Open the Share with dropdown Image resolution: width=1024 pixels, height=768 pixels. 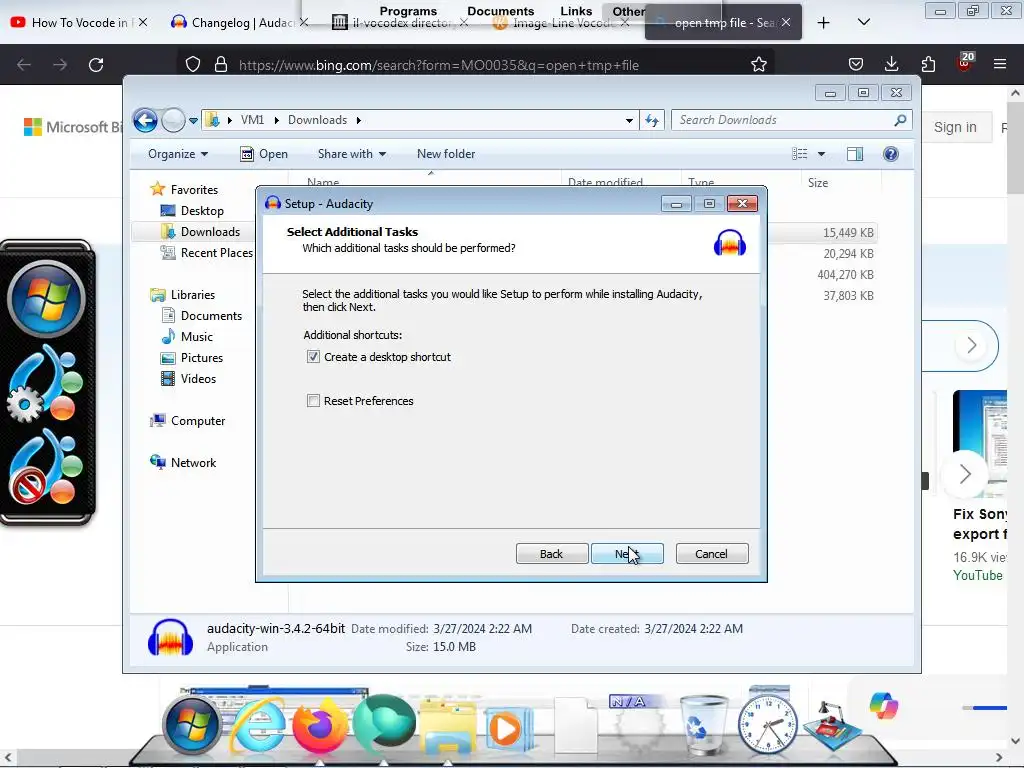pos(351,154)
